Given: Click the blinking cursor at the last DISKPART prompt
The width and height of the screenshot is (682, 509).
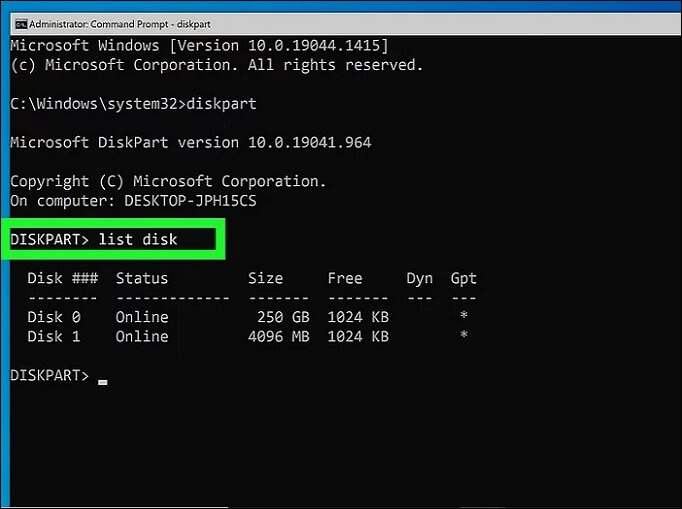Looking at the screenshot, I should 103,379.
